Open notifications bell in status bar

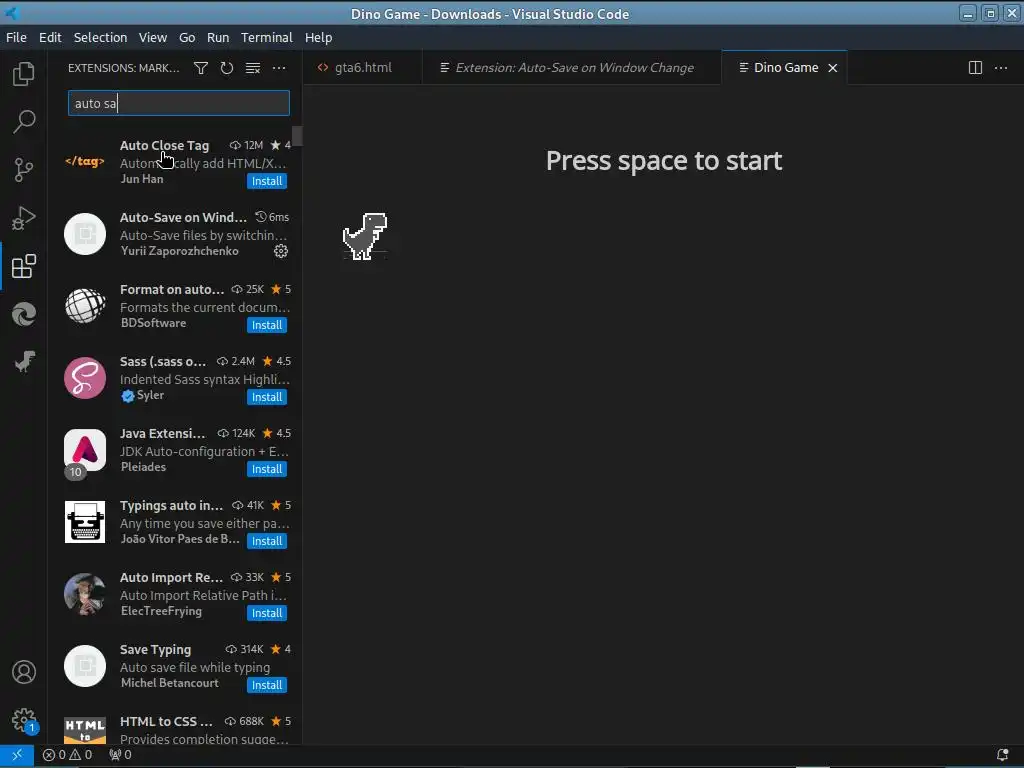click(x=1002, y=755)
